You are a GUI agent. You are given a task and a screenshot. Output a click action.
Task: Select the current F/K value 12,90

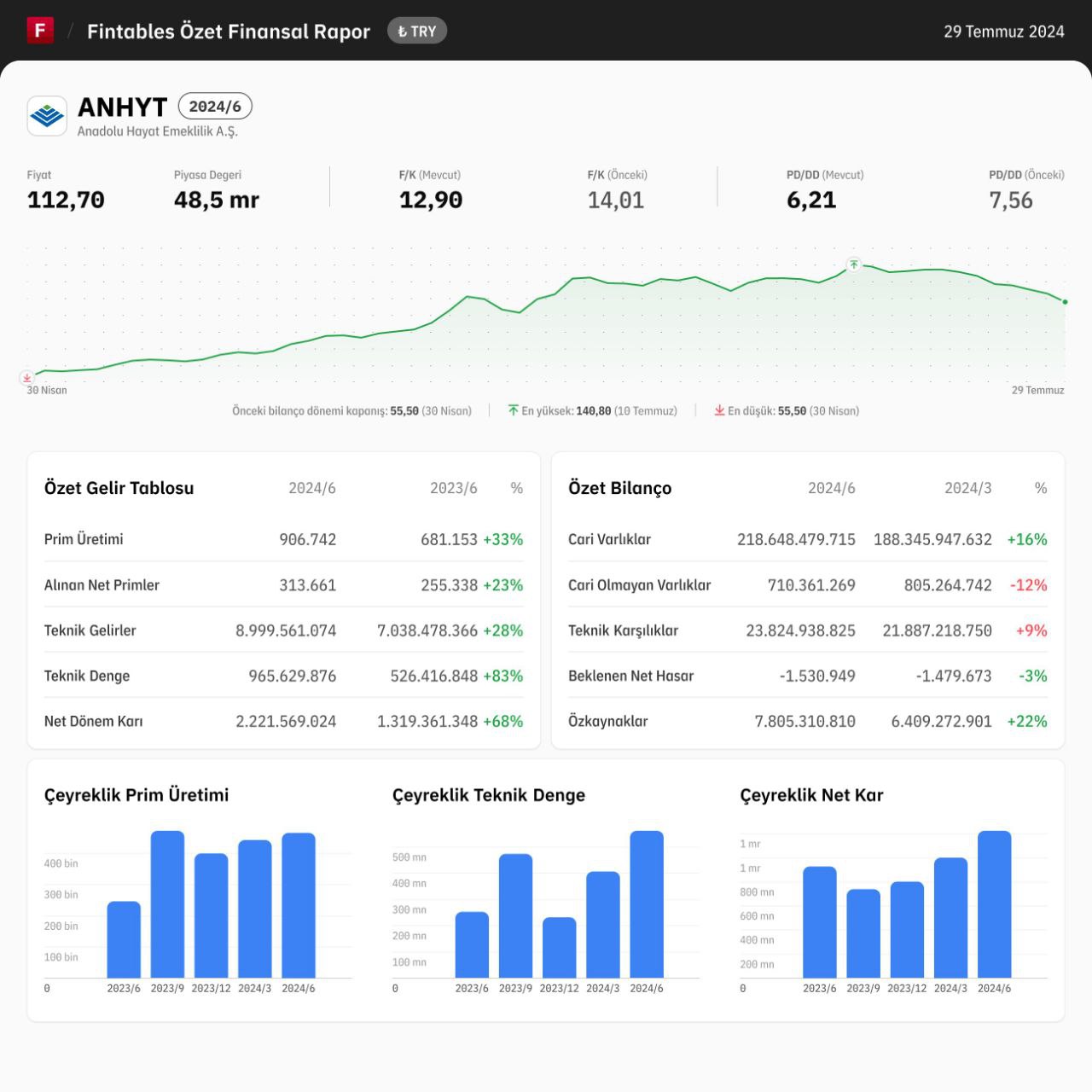click(x=431, y=200)
